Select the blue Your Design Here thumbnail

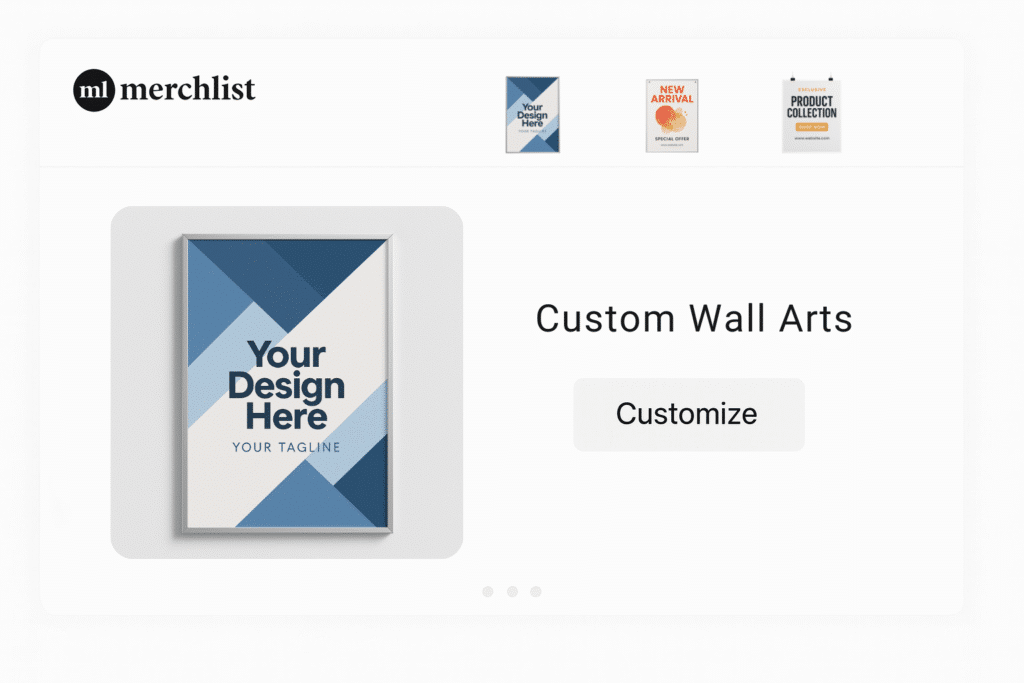532,114
